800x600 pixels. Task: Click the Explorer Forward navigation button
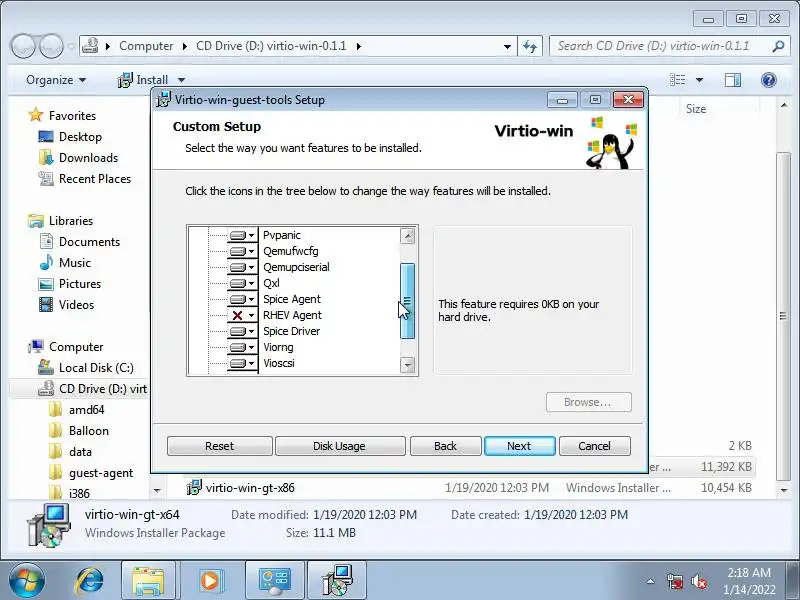pyautogui.click(x=52, y=46)
